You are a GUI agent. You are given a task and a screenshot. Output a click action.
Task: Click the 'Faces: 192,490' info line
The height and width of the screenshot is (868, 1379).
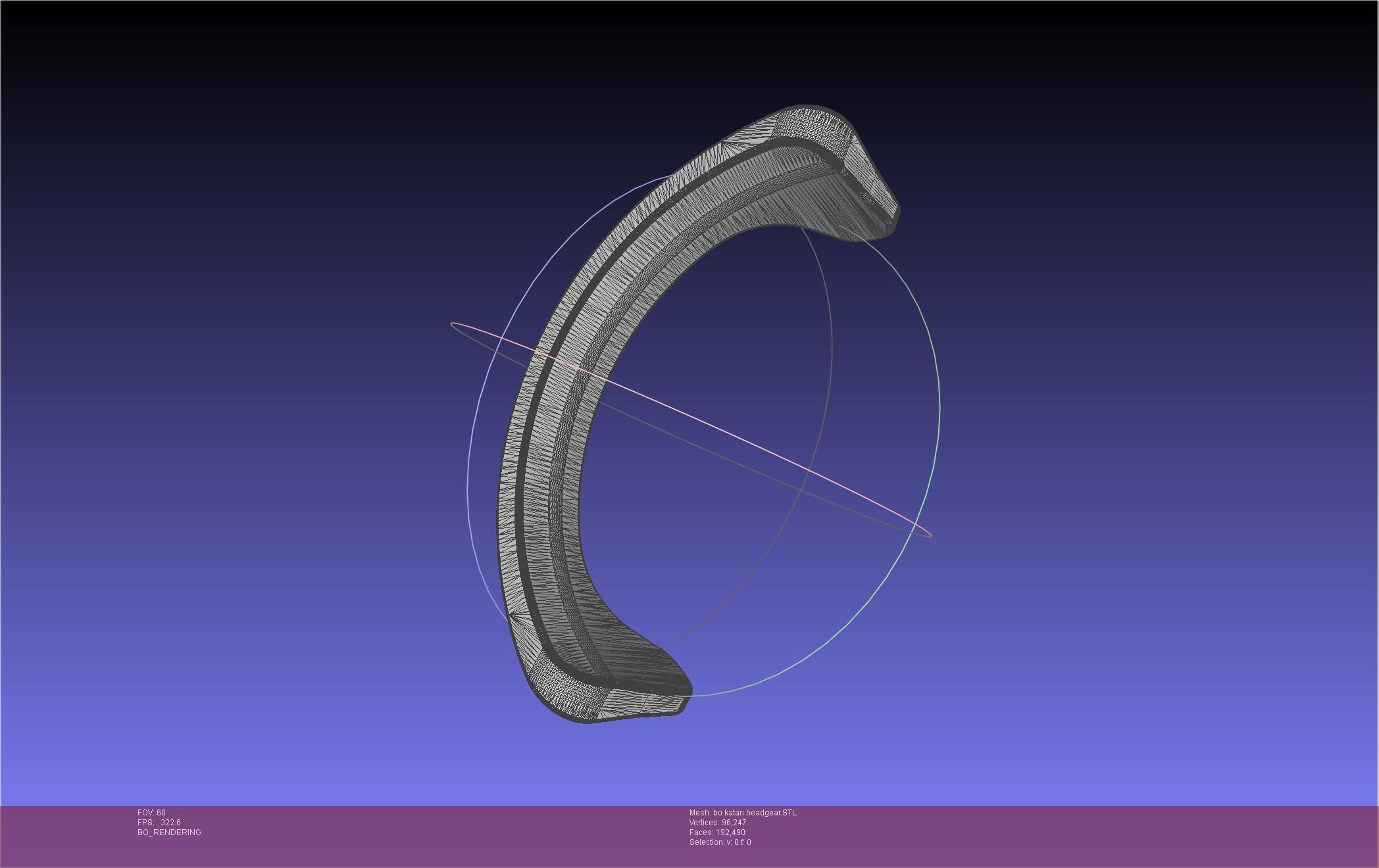pos(717,832)
